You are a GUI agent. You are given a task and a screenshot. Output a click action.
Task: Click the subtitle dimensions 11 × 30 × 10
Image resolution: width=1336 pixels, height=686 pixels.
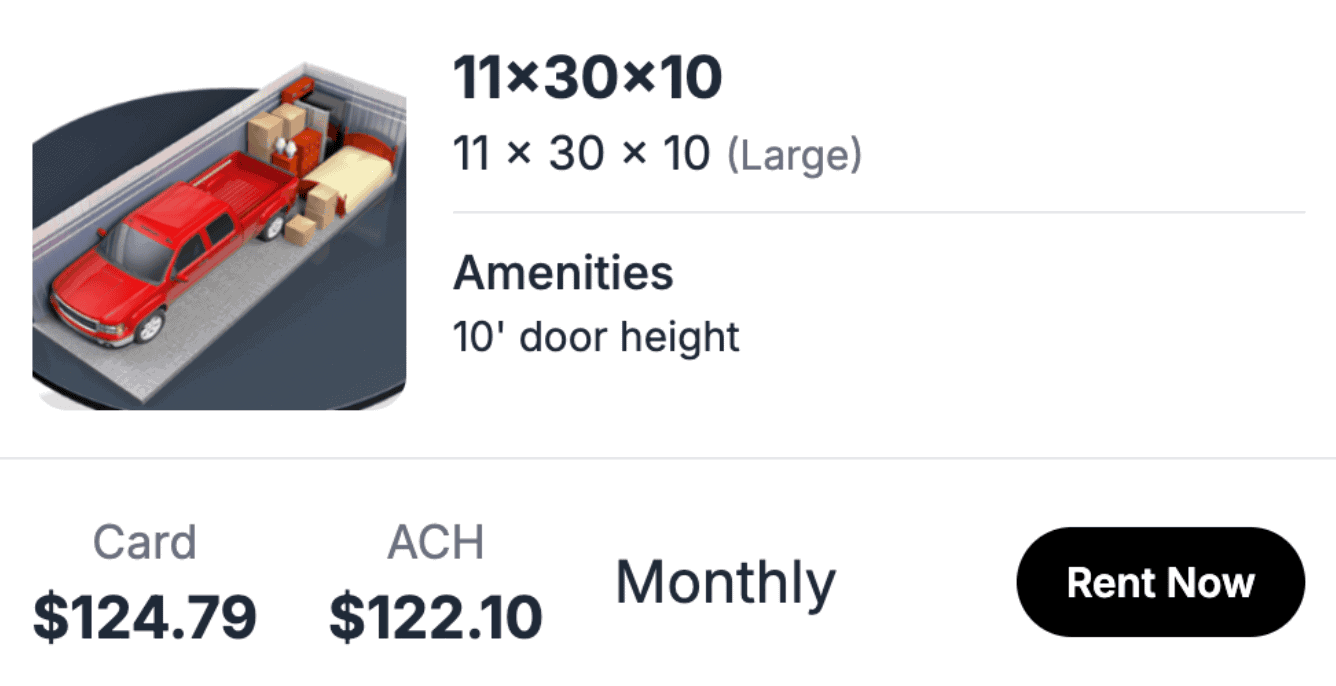pyautogui.click(x=581, y=155)
